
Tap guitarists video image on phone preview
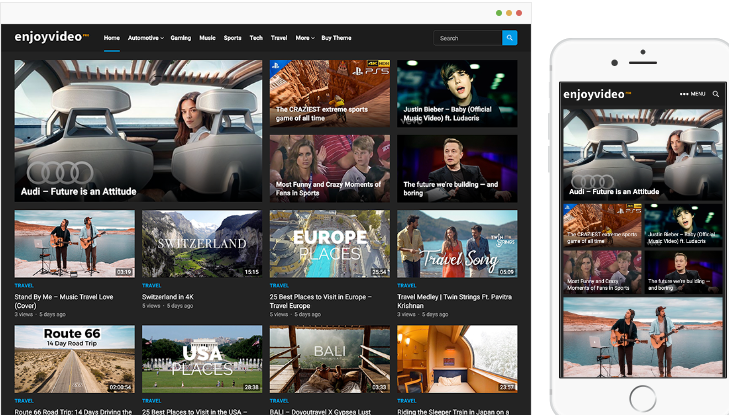click(x=642, y=337)
